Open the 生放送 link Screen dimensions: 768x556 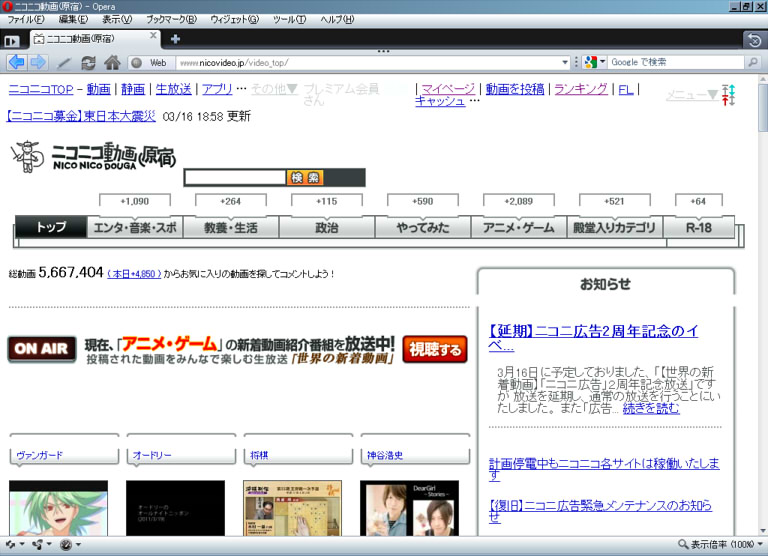(x=173, y=89)
